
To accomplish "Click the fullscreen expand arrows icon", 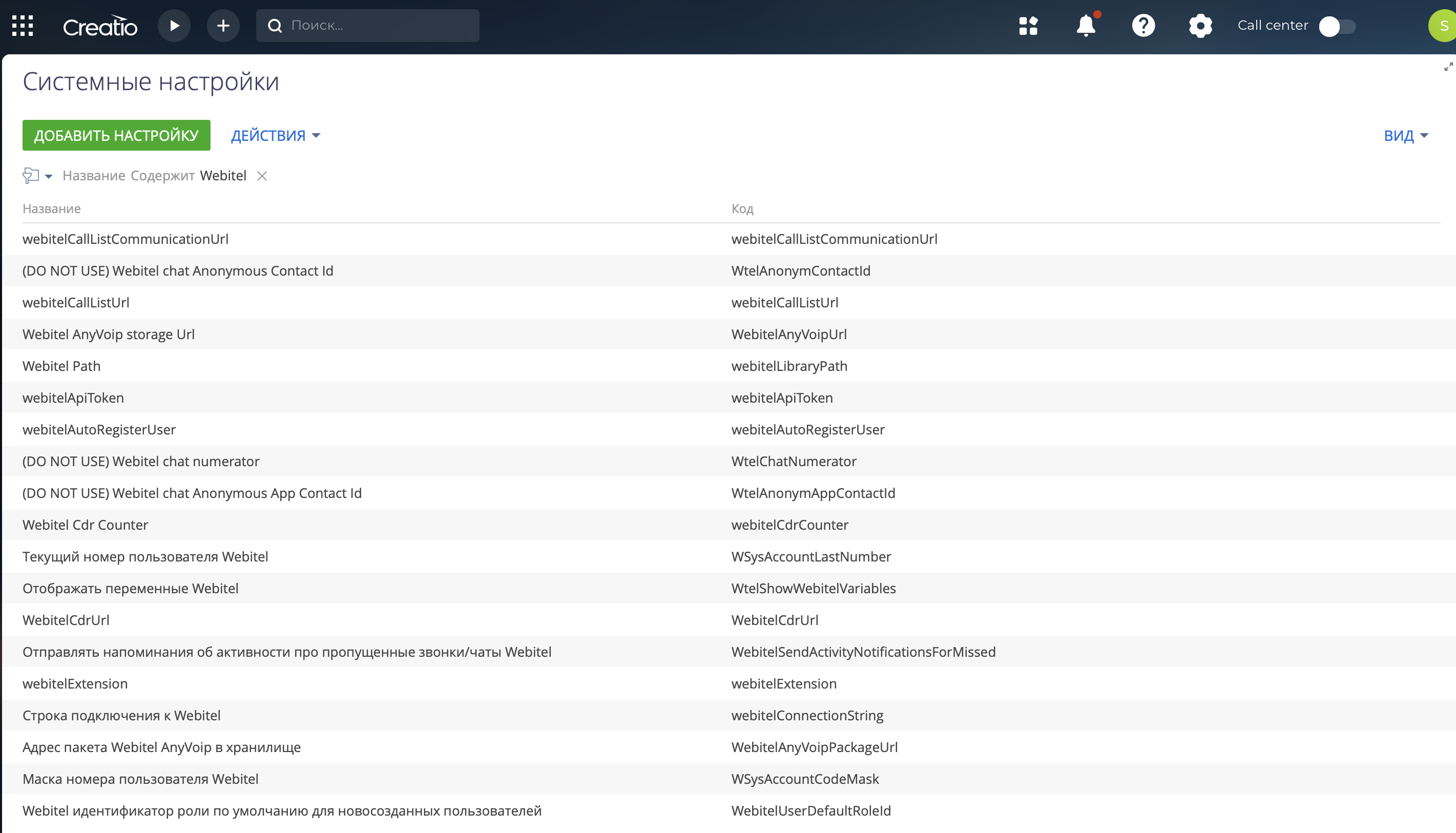I will (1448, 68).
